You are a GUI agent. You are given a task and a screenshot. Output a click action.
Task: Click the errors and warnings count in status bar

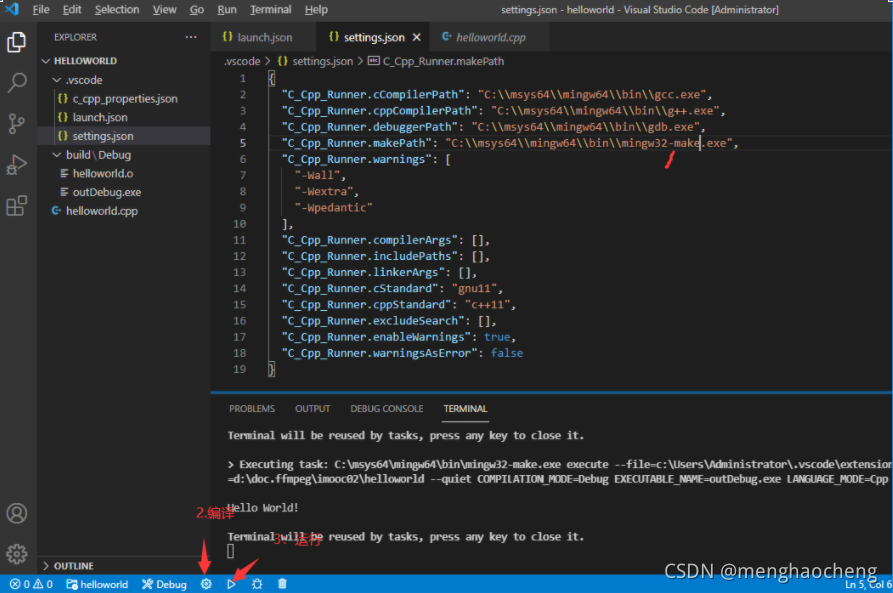31,584
